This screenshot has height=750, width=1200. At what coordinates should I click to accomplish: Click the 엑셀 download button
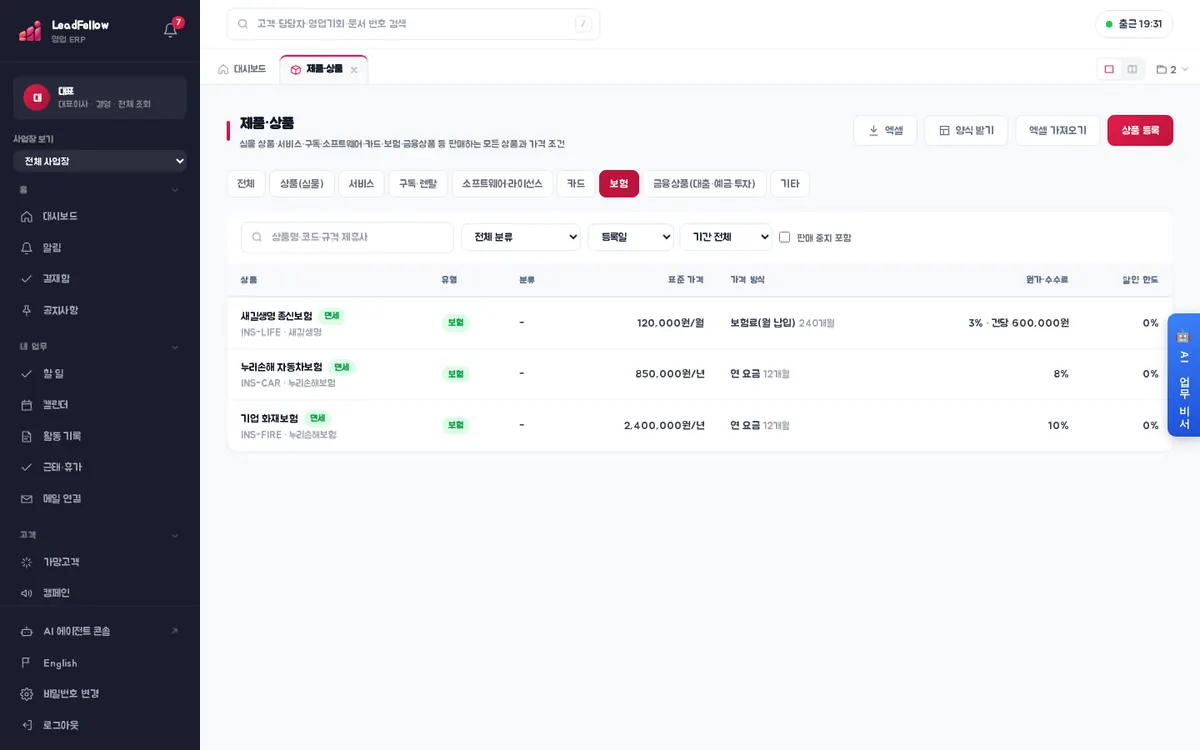[885, 130]
